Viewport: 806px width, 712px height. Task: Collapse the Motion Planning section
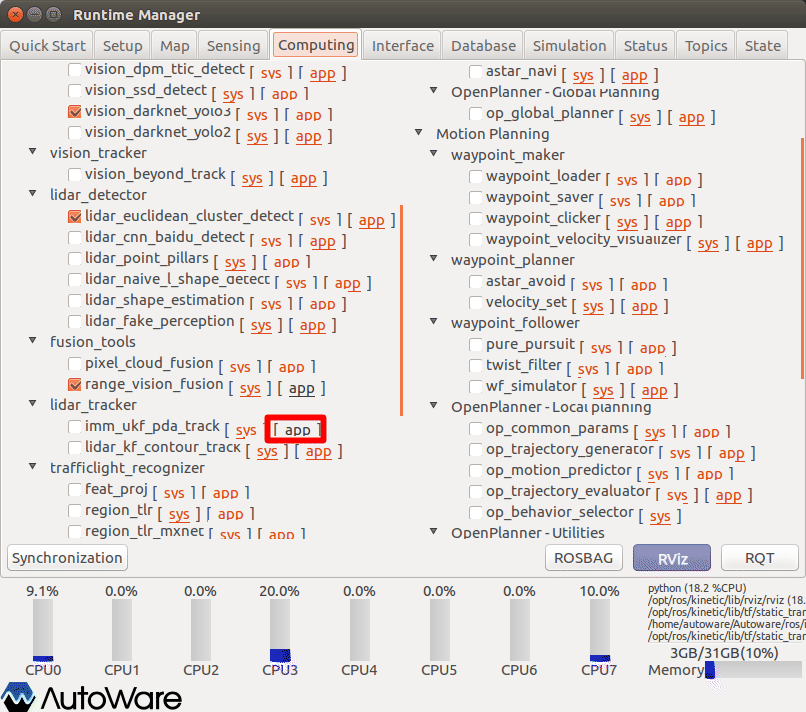[419, 134]
